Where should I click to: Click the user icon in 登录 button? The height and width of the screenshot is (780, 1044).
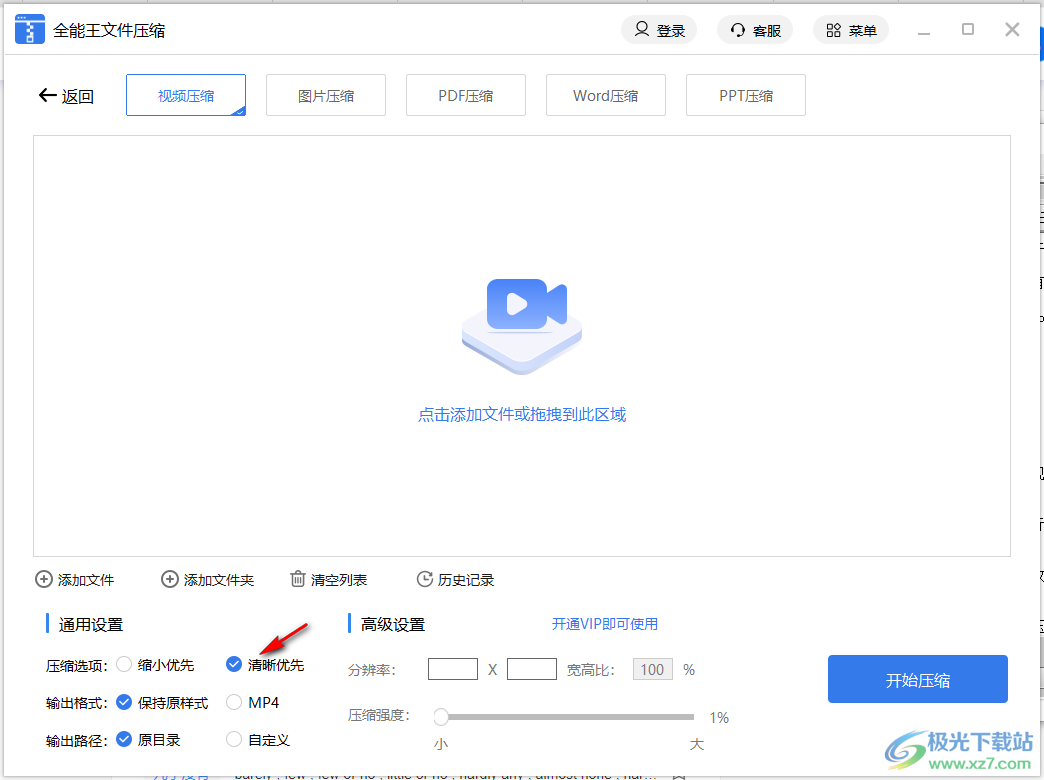click(641, 29)
